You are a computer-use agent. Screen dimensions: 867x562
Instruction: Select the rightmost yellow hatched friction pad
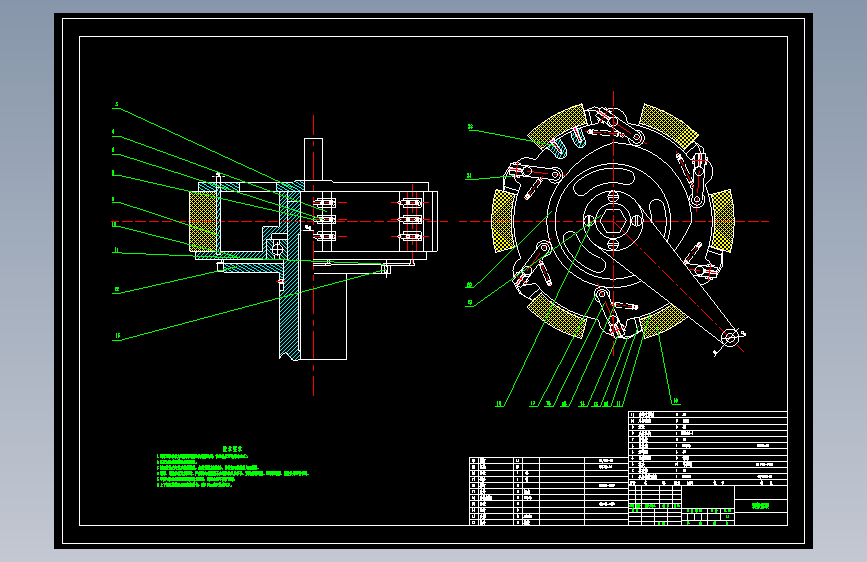point(722,221)
